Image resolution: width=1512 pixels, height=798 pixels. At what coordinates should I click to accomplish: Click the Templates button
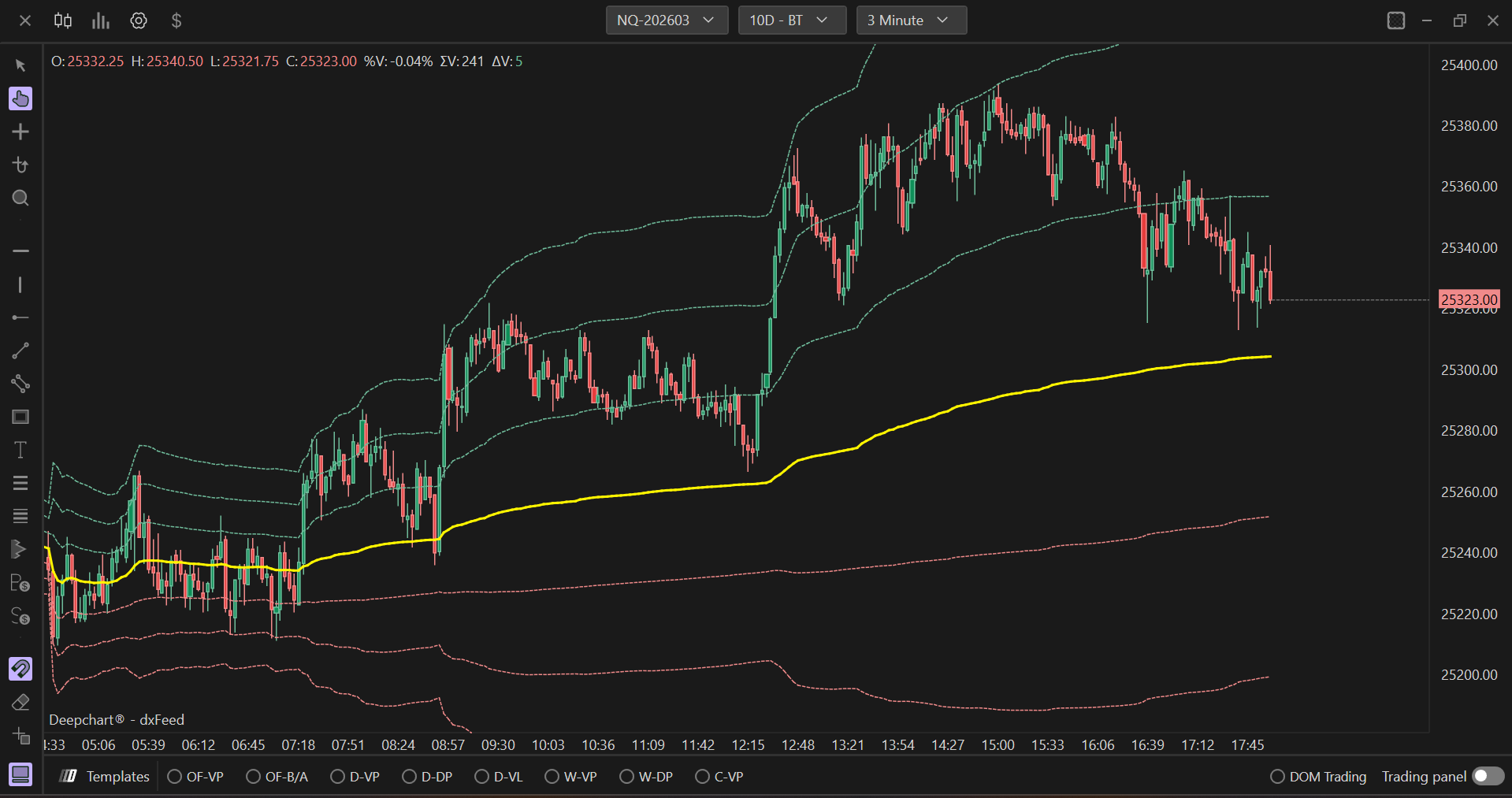pyautogui.click(x=105, y=777)
